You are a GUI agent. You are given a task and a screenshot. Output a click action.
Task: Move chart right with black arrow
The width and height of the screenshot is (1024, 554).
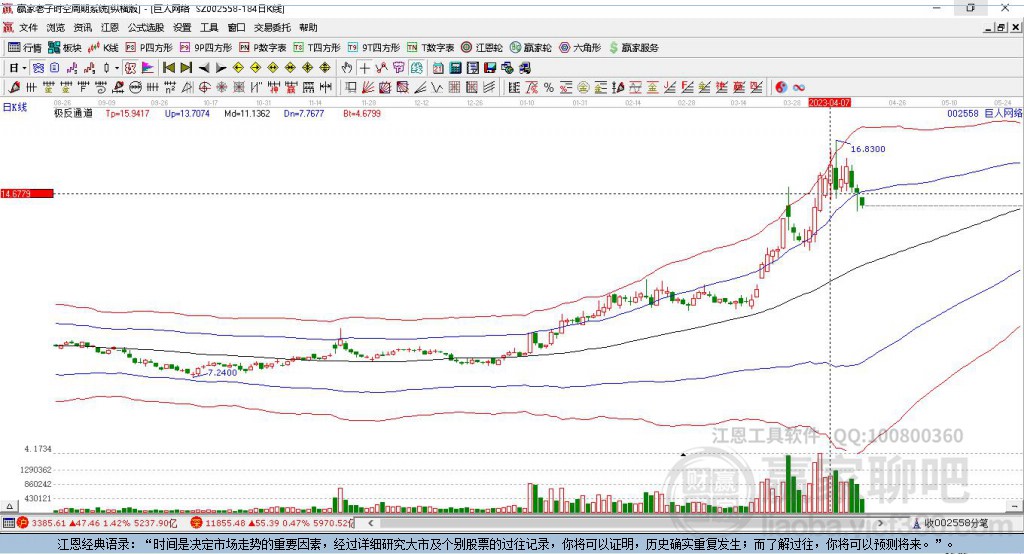221,68
